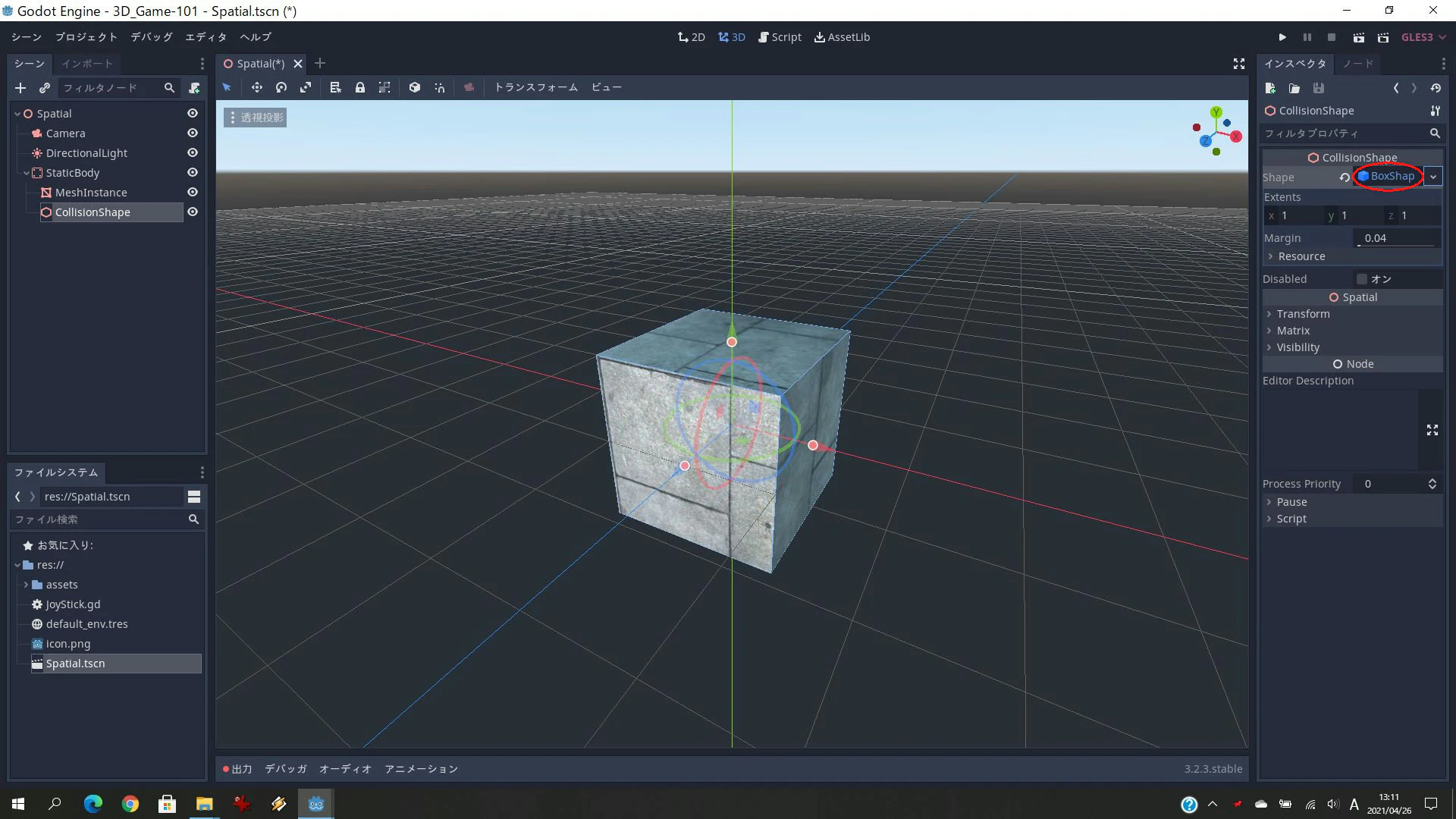Run the project with play button
Viewport: 1456px width, 819px height.
(1282, 37)
